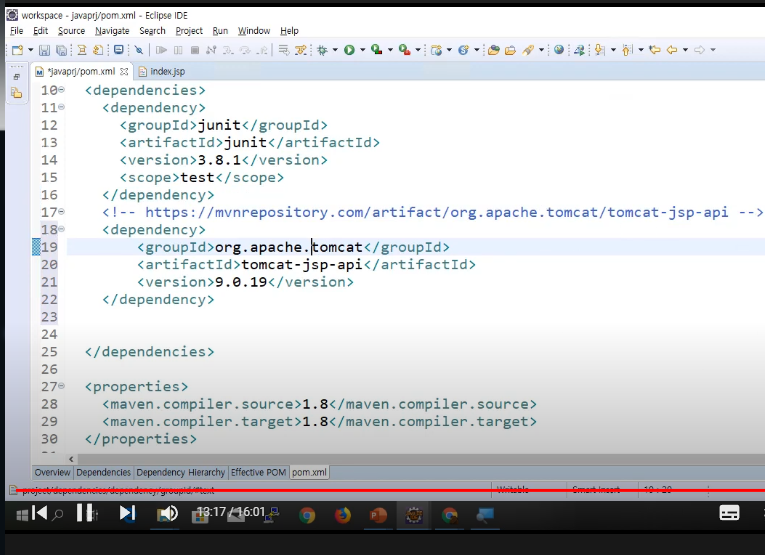Open the Coverage dropdown arrow
Screen dimensions: 765x555
(390, 50)
